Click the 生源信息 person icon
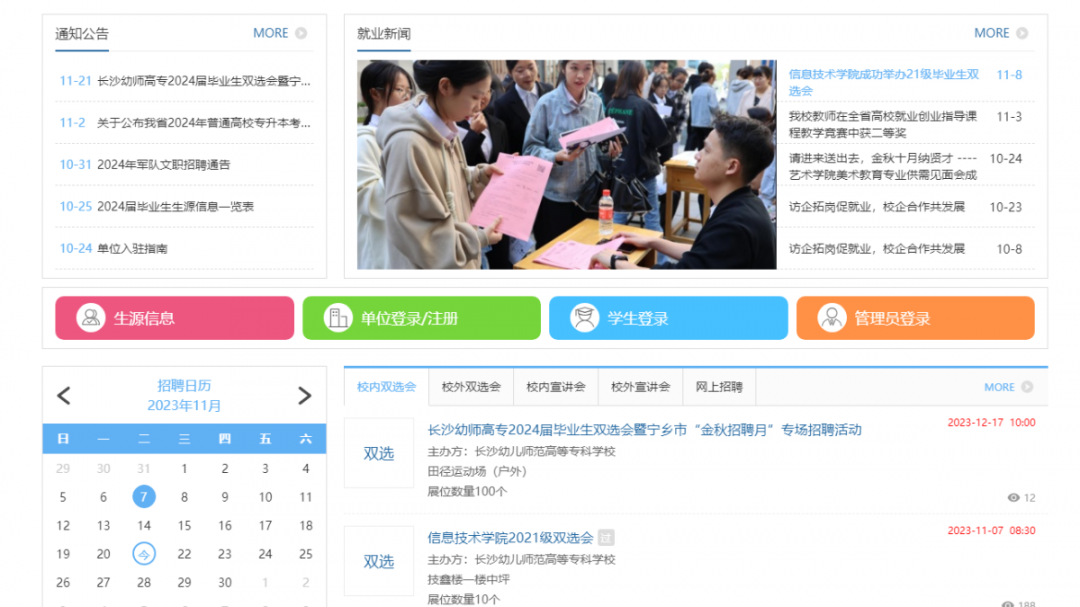The image size is (1080, 607). pos(91,318)
